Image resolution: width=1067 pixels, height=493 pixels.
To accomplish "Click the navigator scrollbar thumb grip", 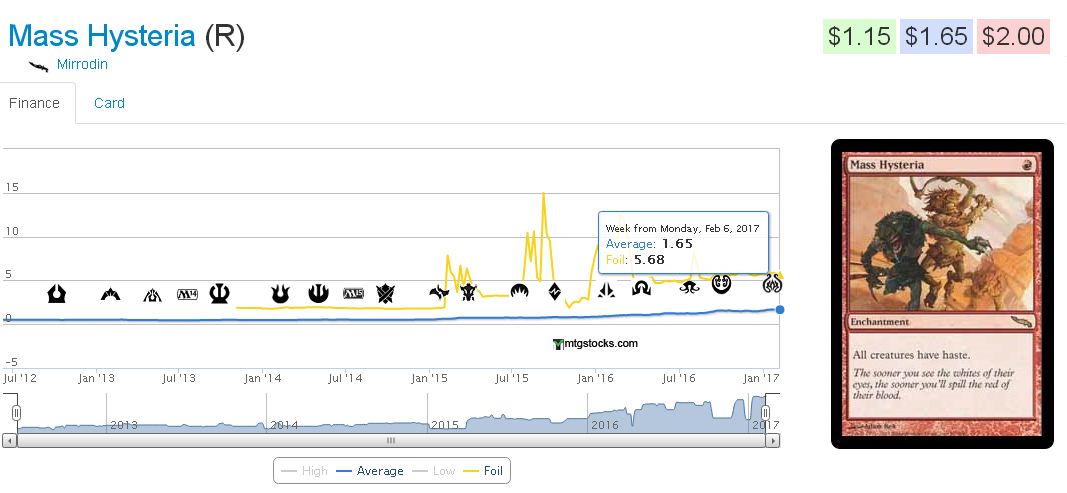I will click(x=391, y=441).
